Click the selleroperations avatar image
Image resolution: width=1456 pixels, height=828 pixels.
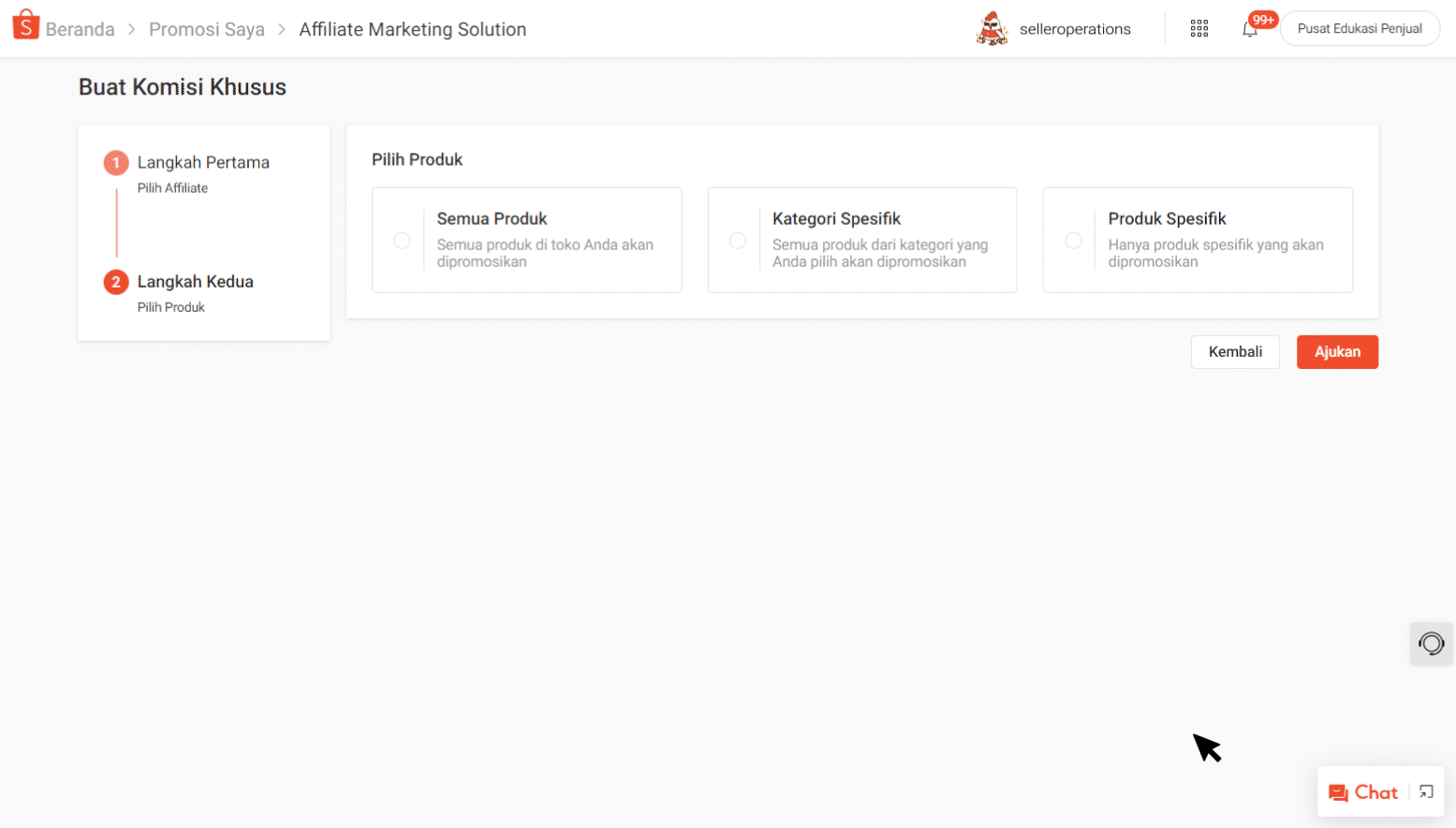pyautogui.click(x=992, y=28)
